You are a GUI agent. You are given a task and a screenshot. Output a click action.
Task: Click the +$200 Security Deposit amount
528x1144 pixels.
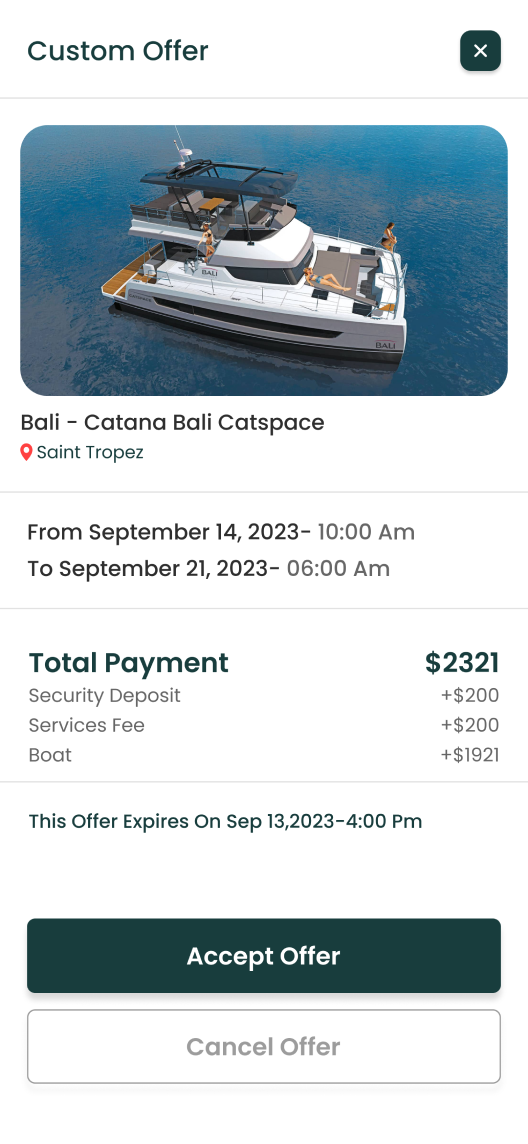click(470, 695)
